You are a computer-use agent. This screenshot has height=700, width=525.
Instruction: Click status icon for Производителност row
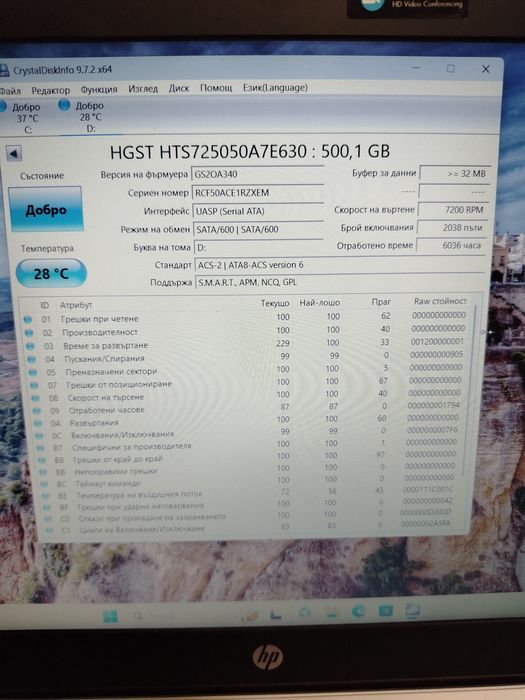tap(29, 333)
